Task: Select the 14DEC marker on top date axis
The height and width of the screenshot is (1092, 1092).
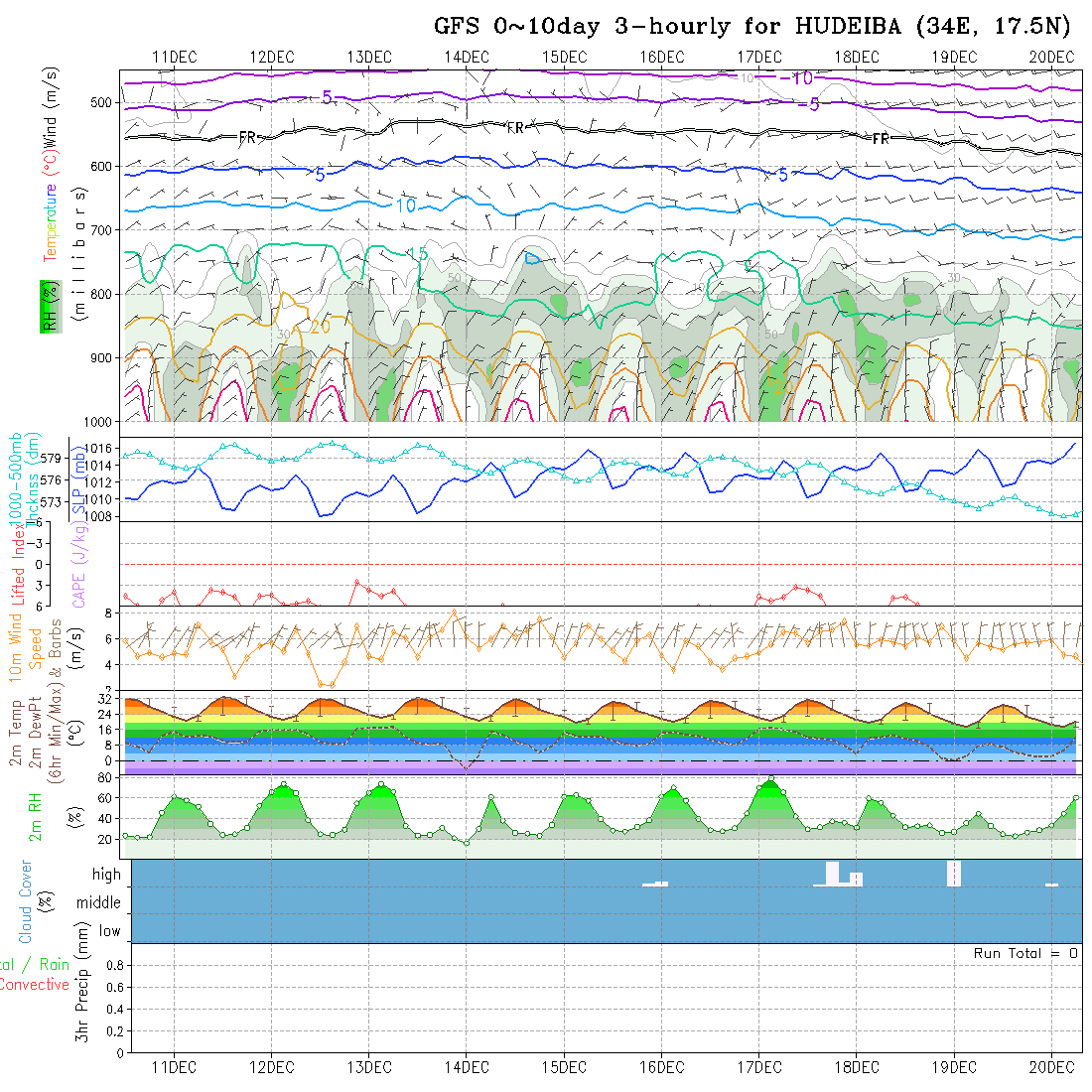Action: click(x=466, y=57)
